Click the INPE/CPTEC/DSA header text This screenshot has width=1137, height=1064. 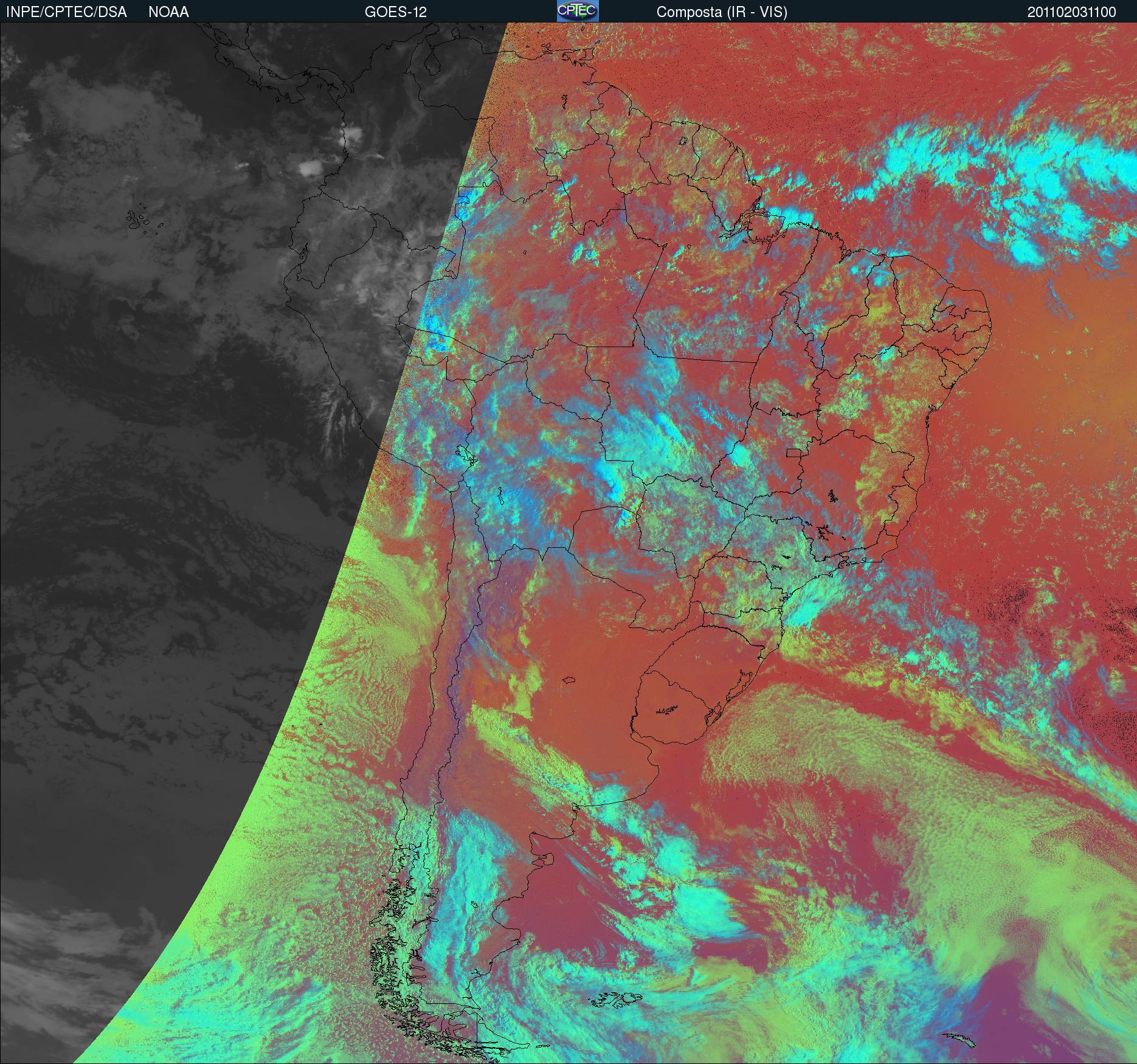pyautogui.click(x=66, y=12)
